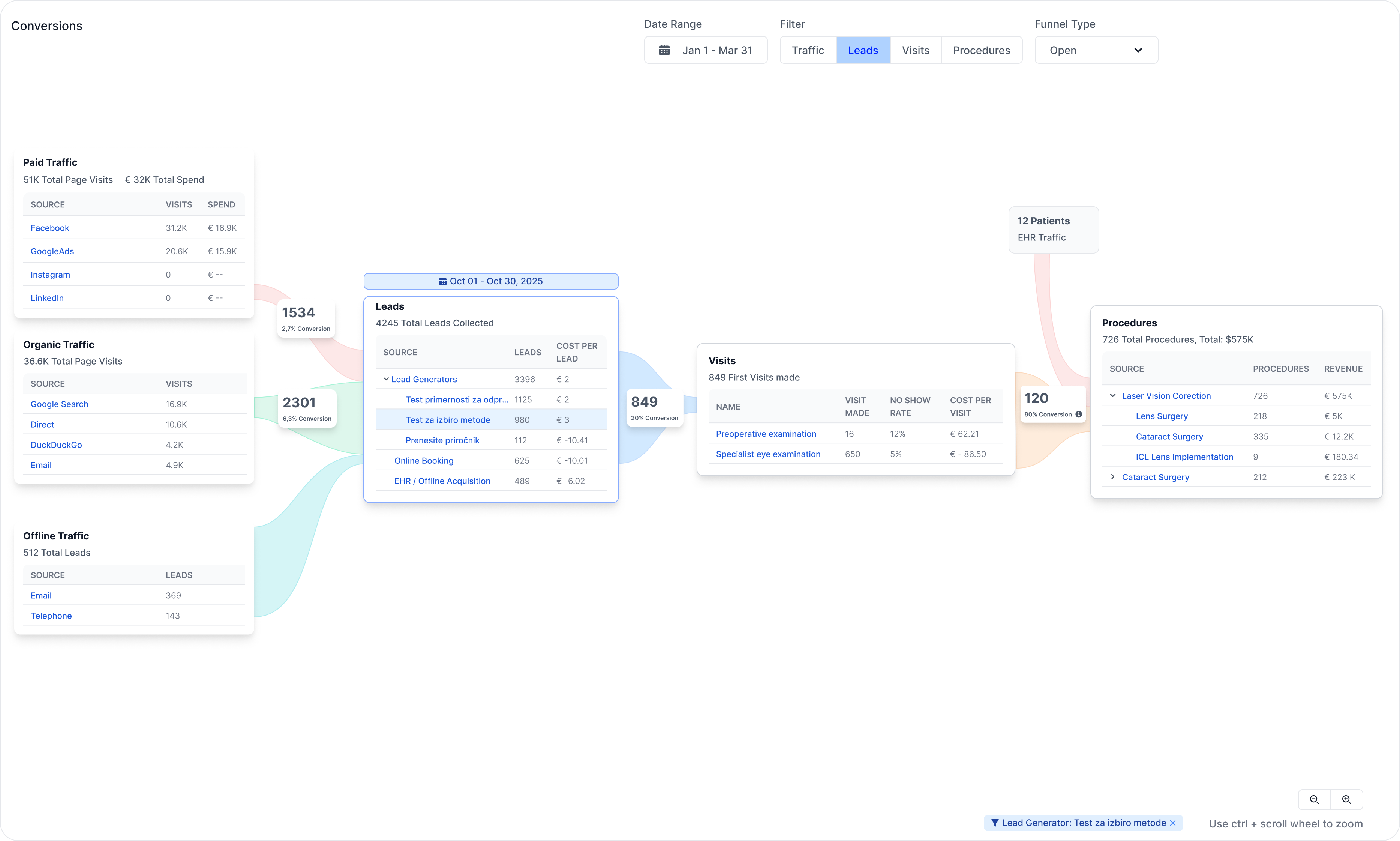
Task: Open the Lead Generators link
Action: coord(424,379)
